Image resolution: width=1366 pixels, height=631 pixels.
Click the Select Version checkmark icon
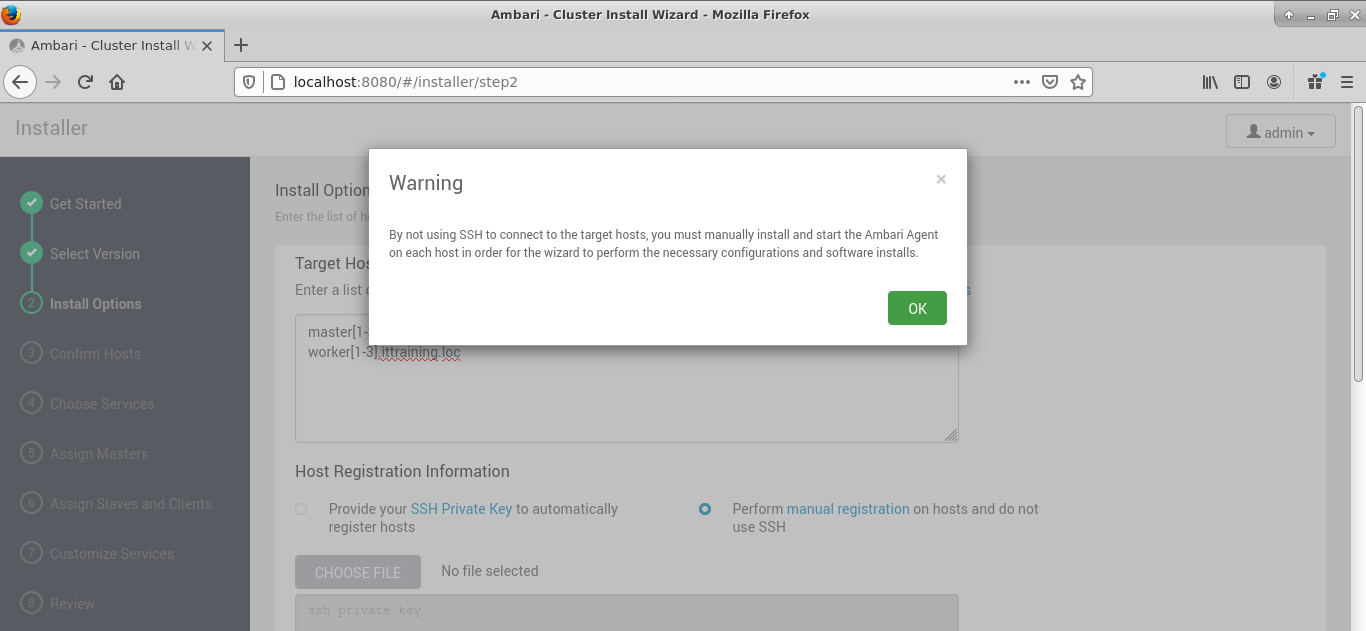(x=31, y=253)
